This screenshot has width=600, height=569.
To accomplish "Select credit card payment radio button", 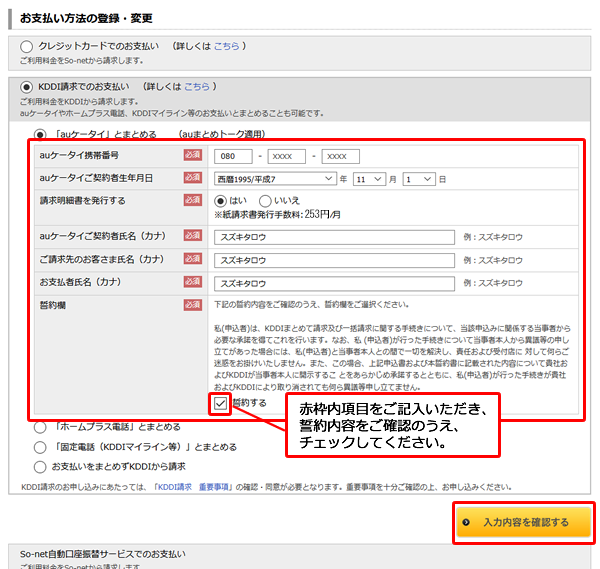I will [26, 47].
